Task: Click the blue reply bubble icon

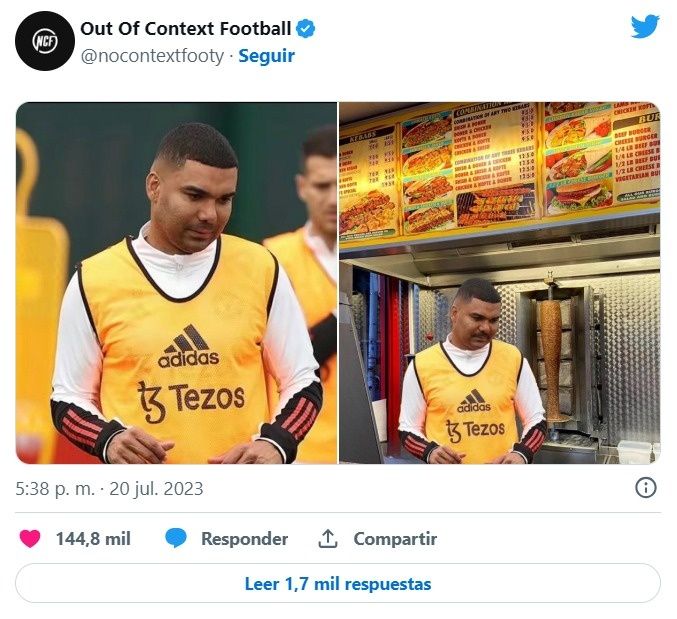Action: (176, 539)
